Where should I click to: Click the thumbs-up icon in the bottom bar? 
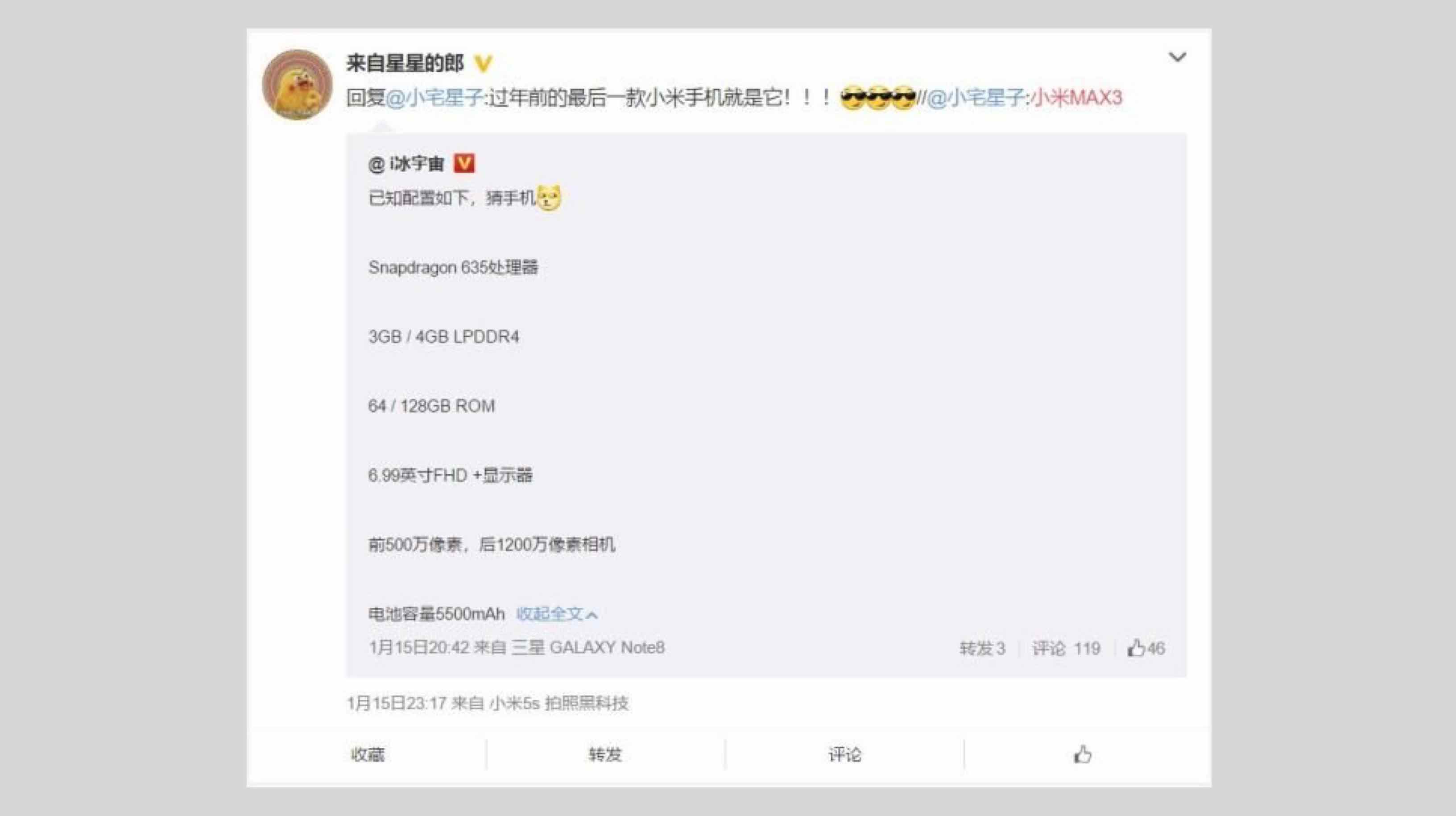point(1083,754)
